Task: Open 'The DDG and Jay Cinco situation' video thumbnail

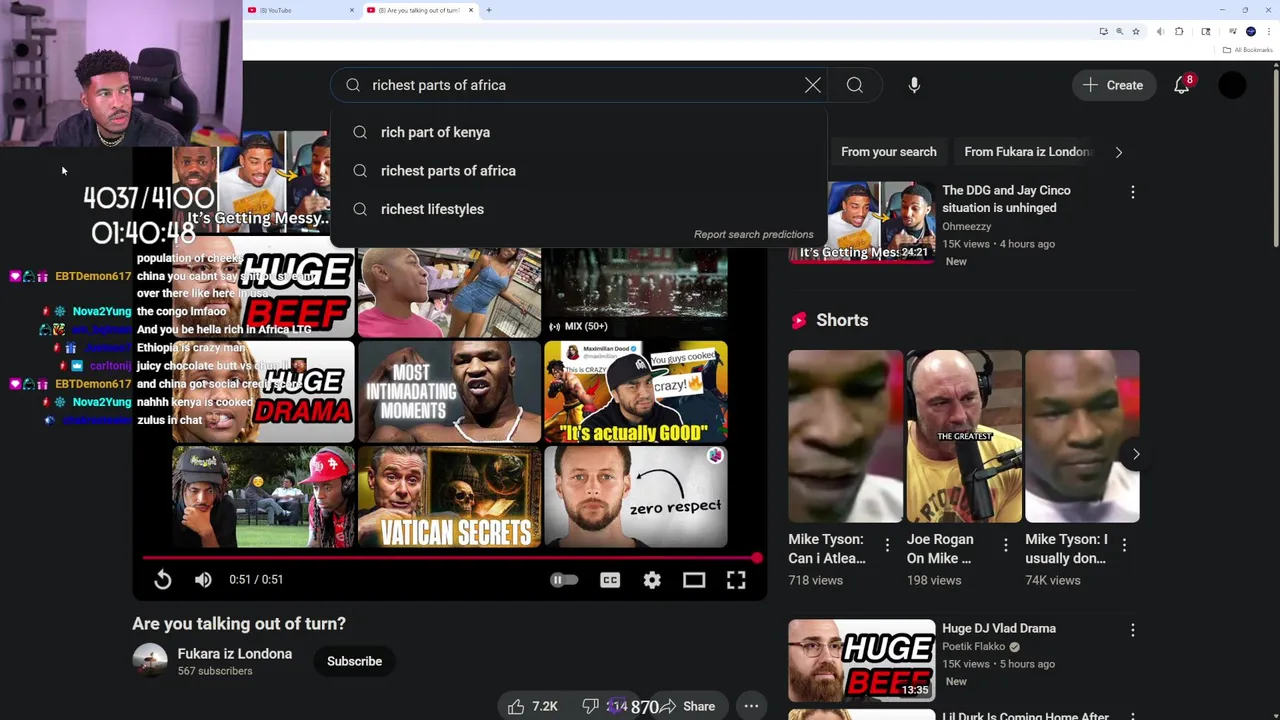Action: coord(861,221)
